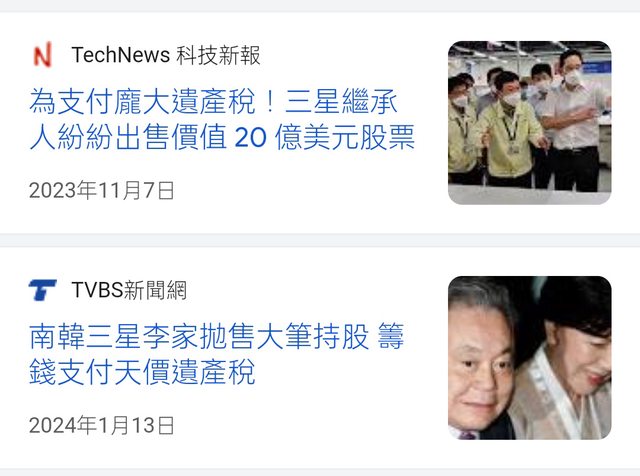Viewport: 640px width, 476px height.
Task: Click the 三星繼承 text in first headline
Action: [x=341, y=101]
